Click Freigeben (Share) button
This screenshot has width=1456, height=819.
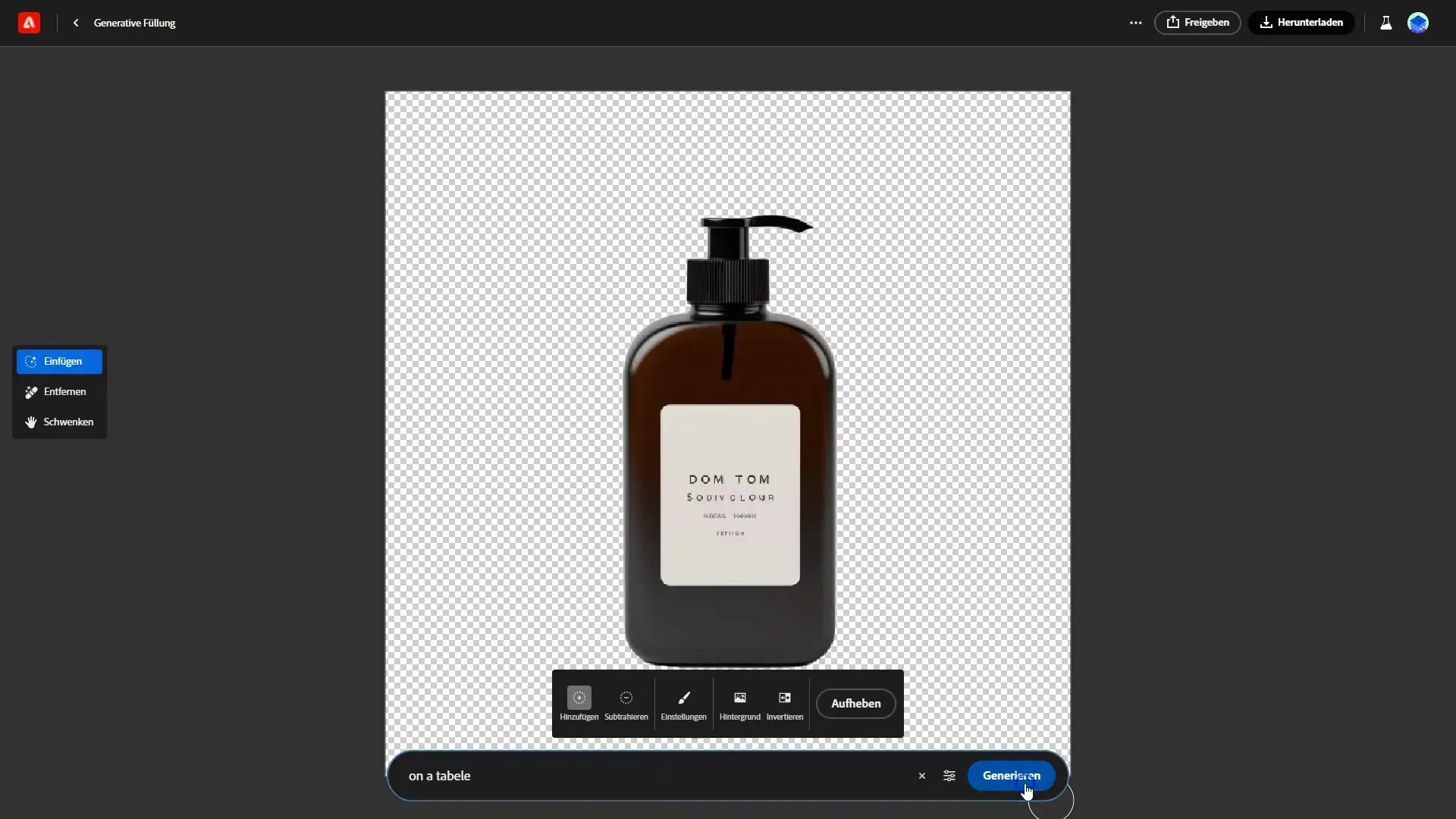tap(1198, 22)
